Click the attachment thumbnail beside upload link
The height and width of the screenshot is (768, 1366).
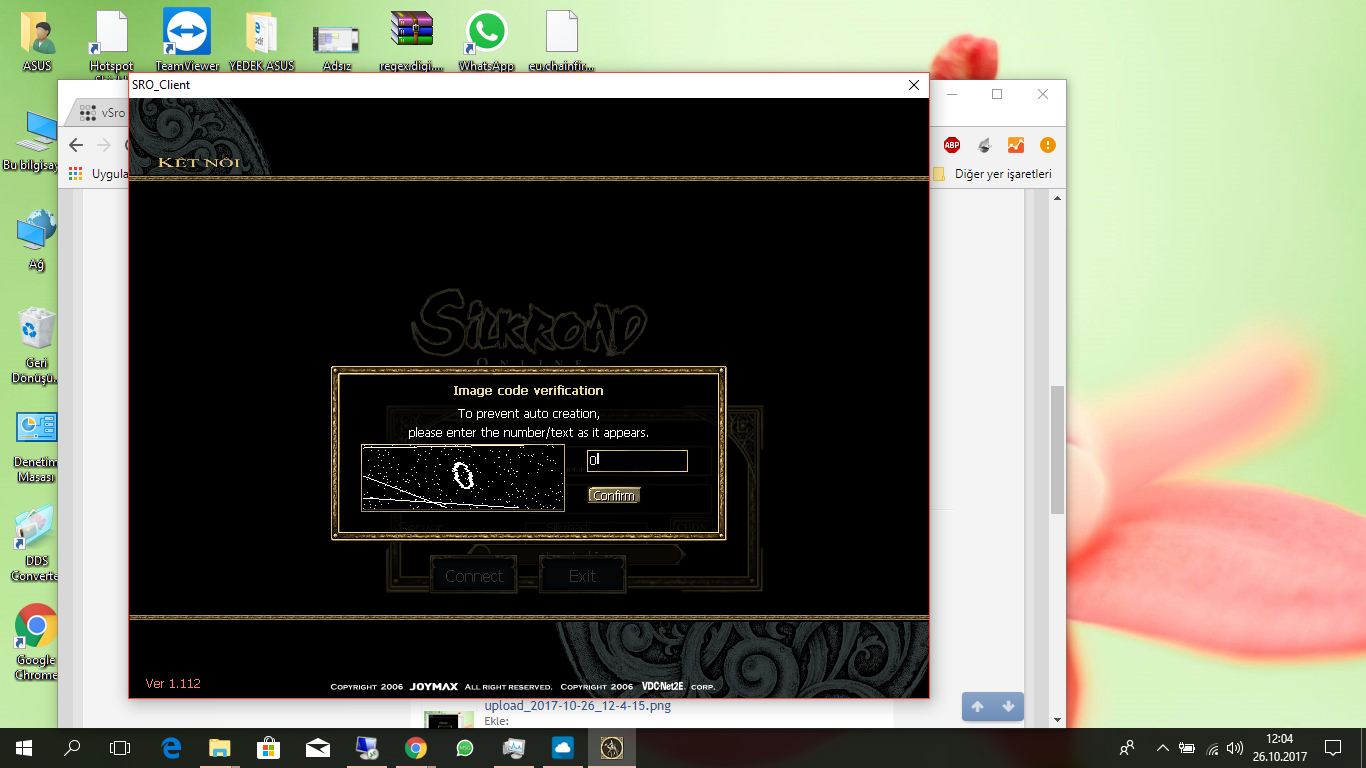449,719
